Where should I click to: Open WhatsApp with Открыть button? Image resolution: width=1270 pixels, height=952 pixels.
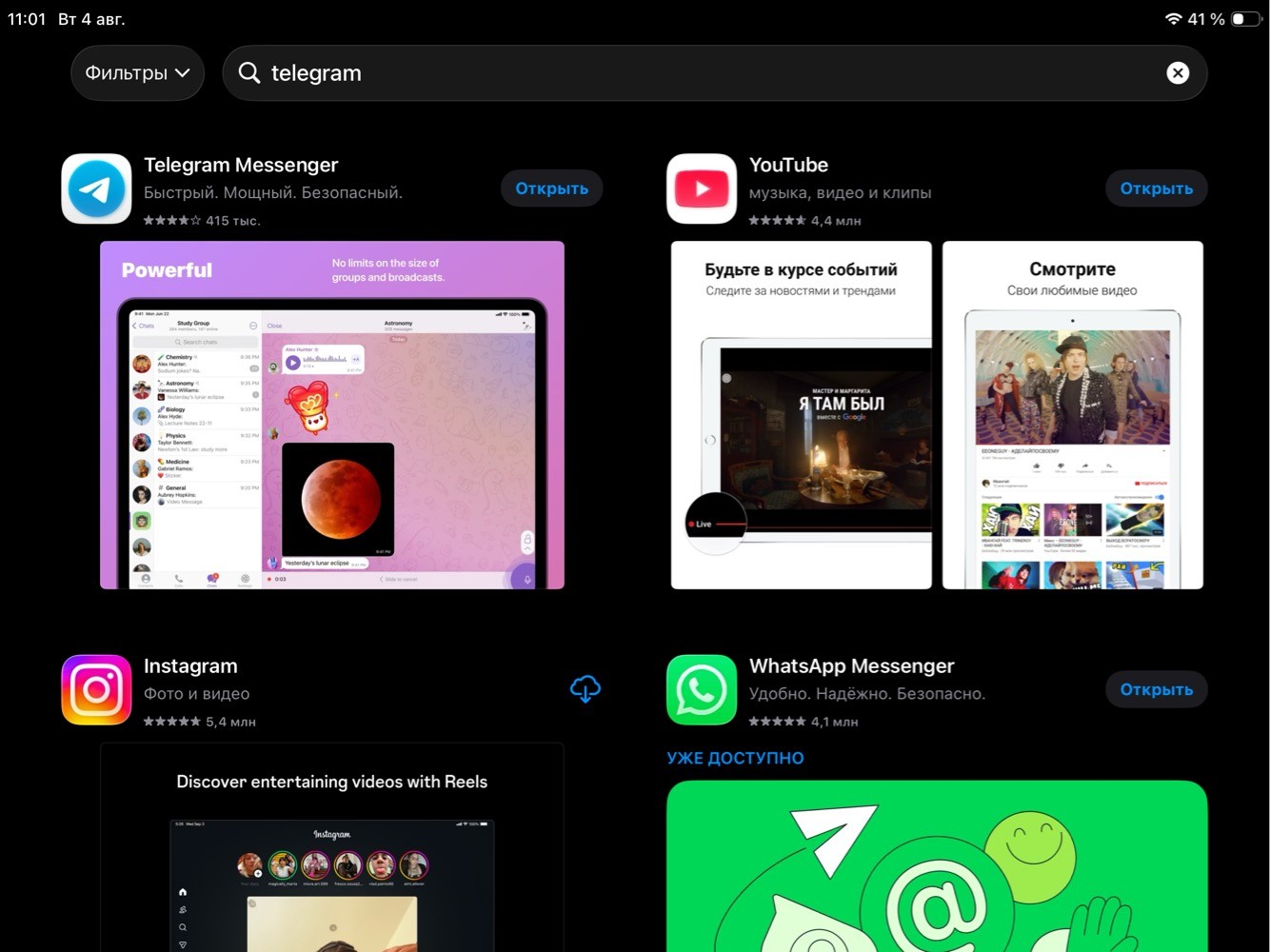[1157, 690]
